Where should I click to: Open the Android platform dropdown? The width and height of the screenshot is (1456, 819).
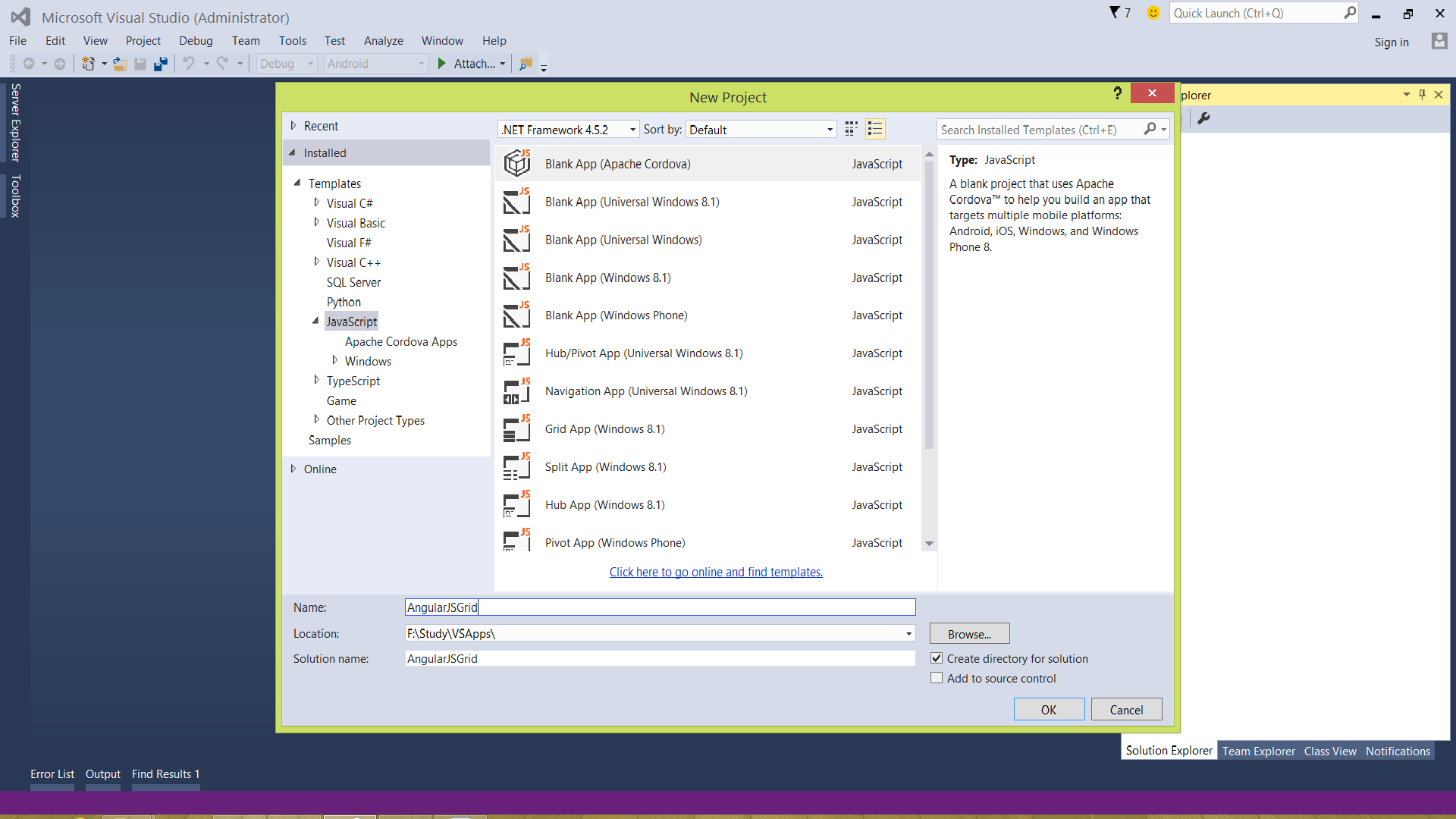click(x=376, y=64)
